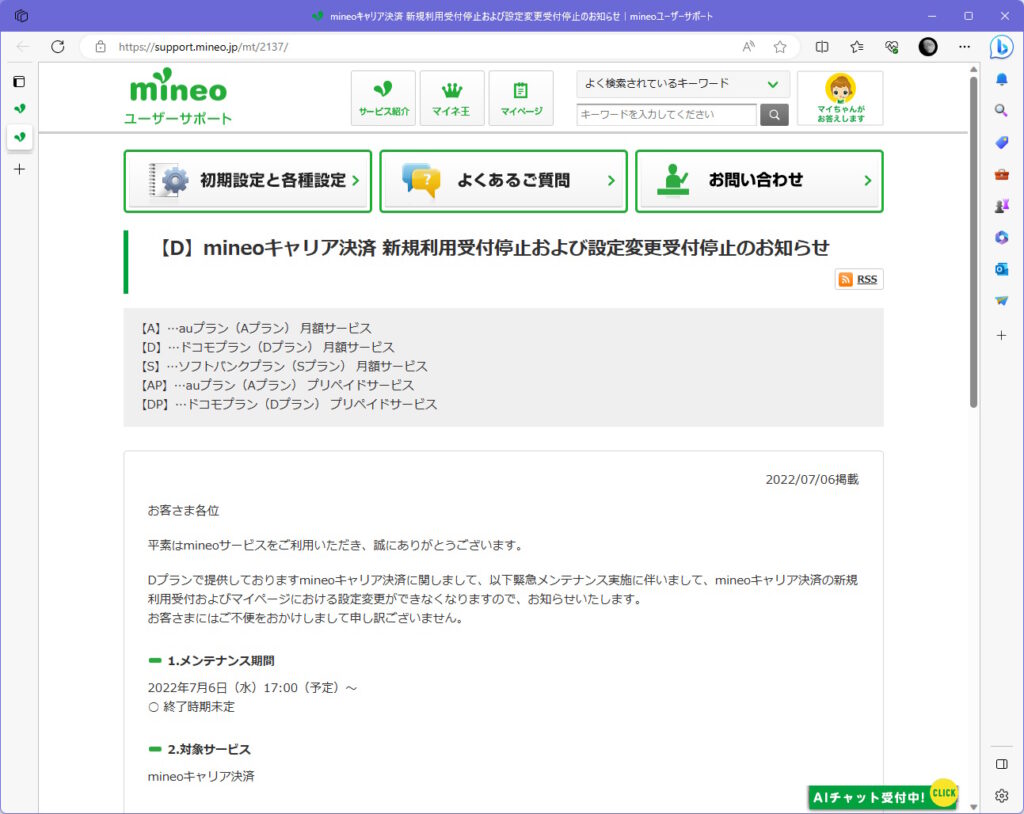1024x814 pixels.
Task: Click the 終了時期未定 line
Action: click(191, 707)
